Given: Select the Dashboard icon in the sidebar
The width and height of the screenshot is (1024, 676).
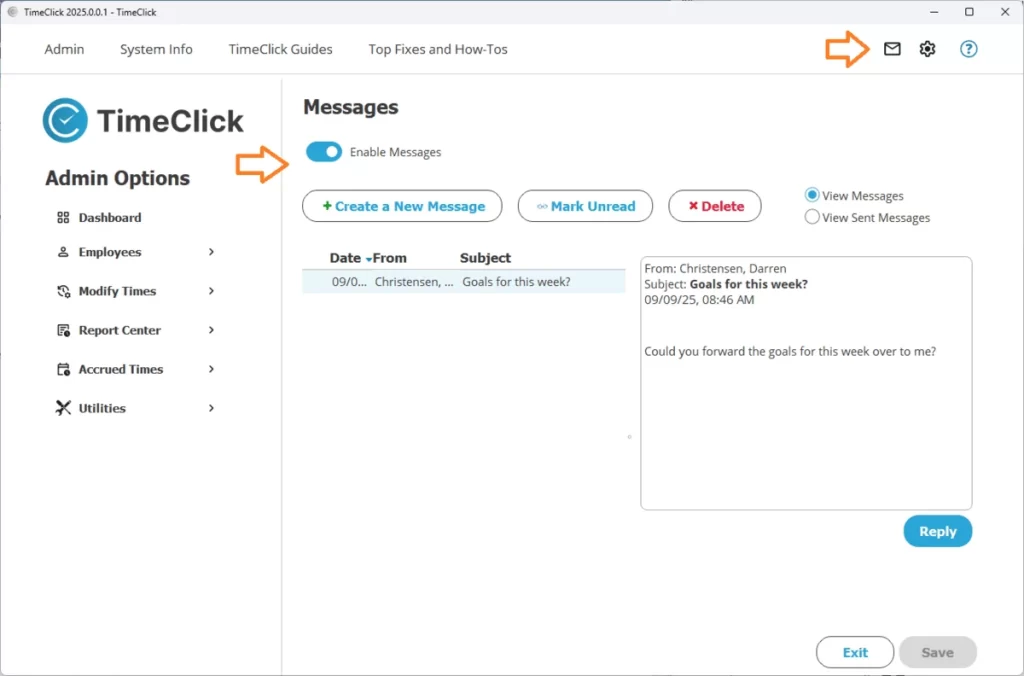Looking at the screenshot, I should point(62,217).
